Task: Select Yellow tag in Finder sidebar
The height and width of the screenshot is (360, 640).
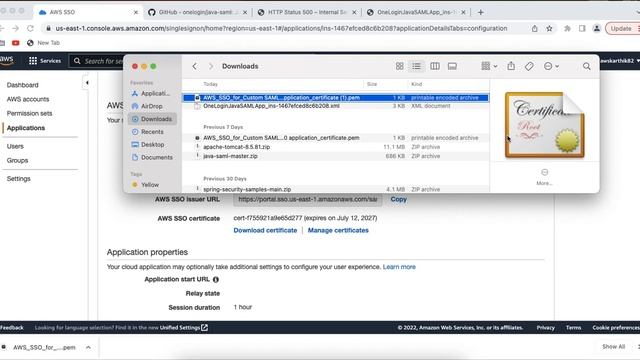Action: 146,185
